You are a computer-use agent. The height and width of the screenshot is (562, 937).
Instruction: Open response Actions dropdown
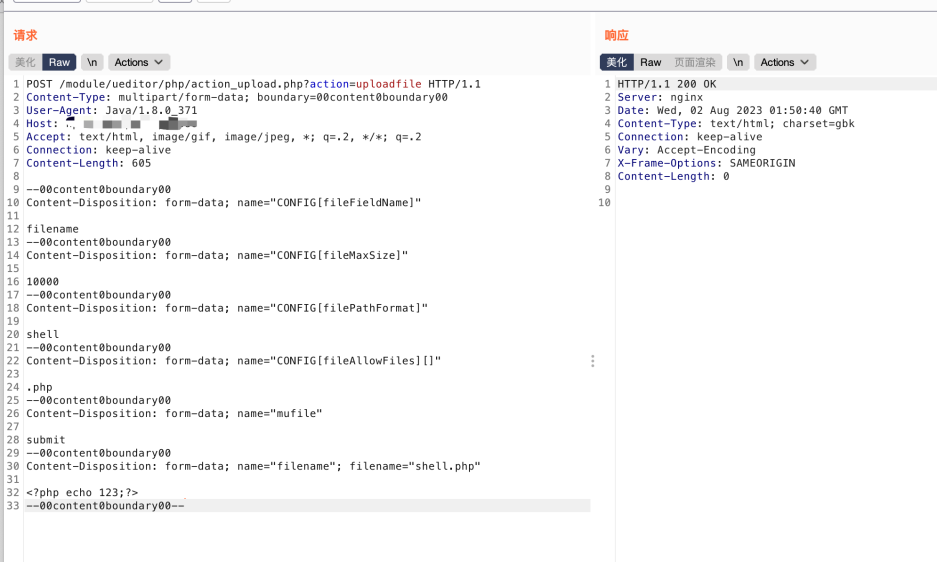click(785, 62)
